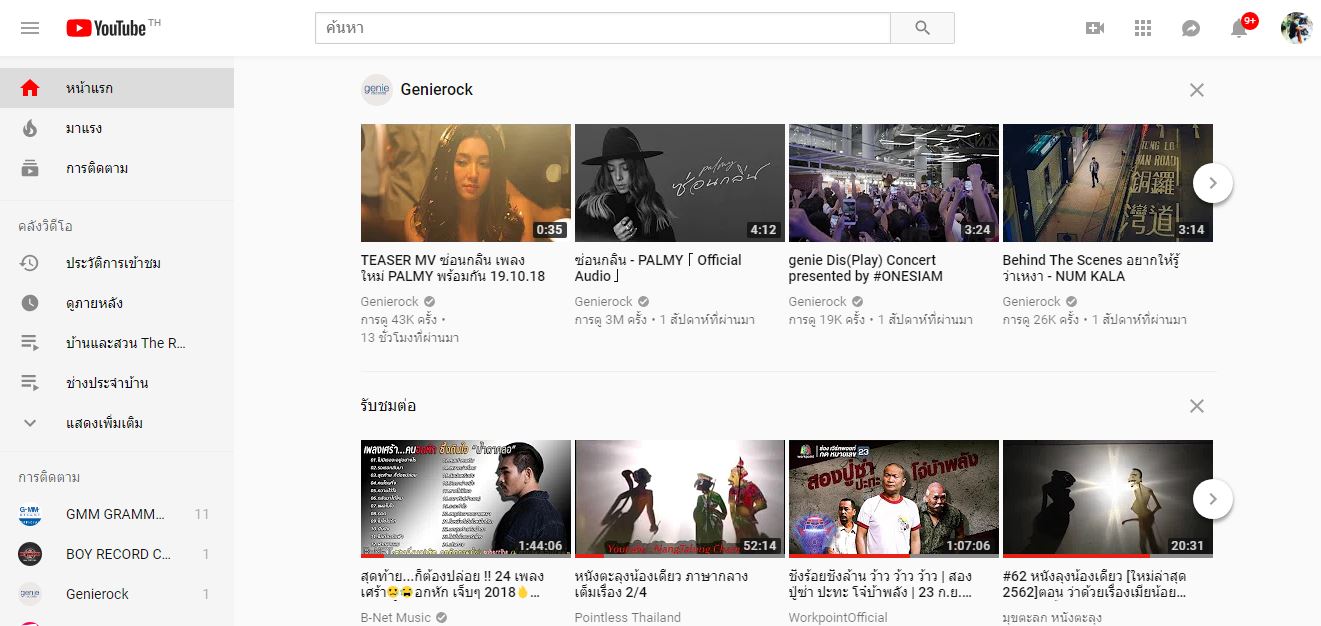Click the trending flame icon
This screenshot has width=1321, height=626.
pyautogui.click(x=30, y=128)
